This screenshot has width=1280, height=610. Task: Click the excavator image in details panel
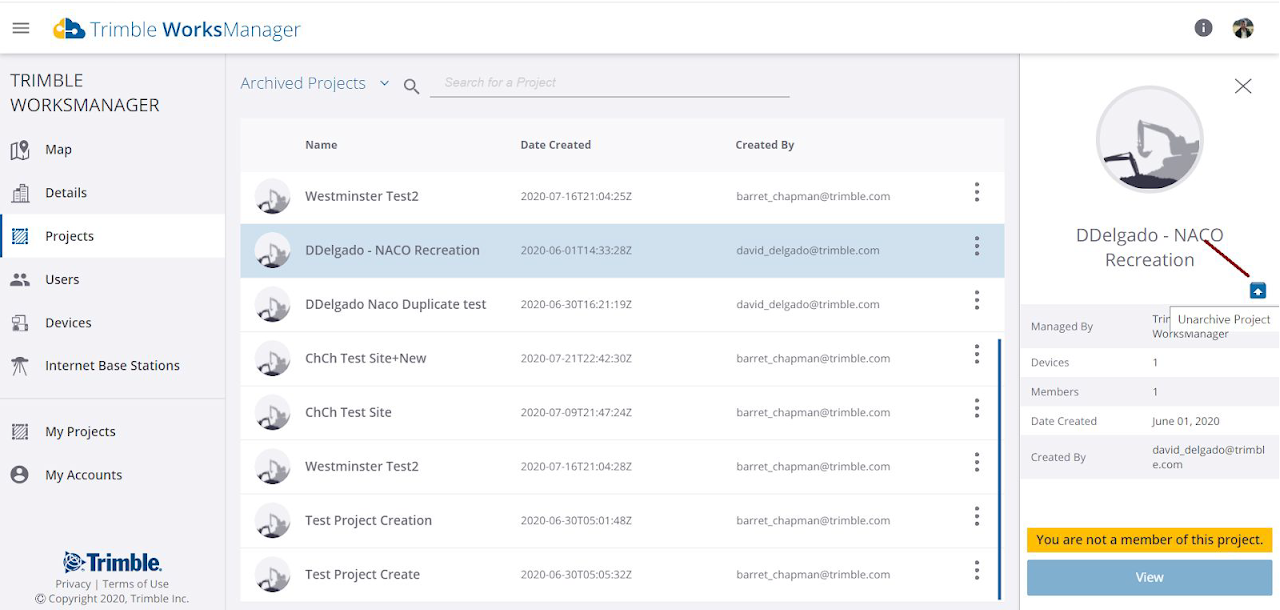pos(1150,140)
